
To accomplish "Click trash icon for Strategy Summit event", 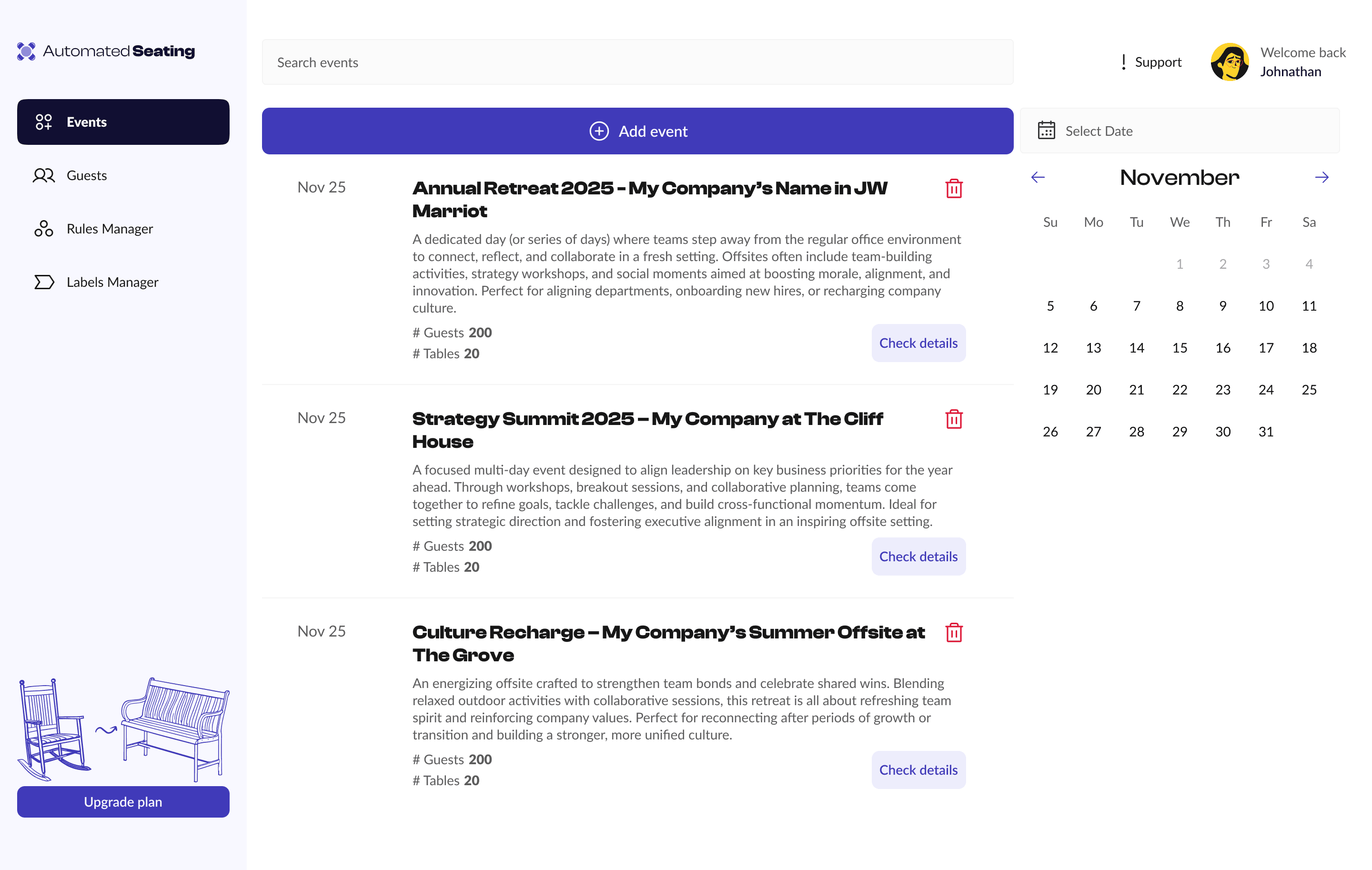I will click(953, 419).
